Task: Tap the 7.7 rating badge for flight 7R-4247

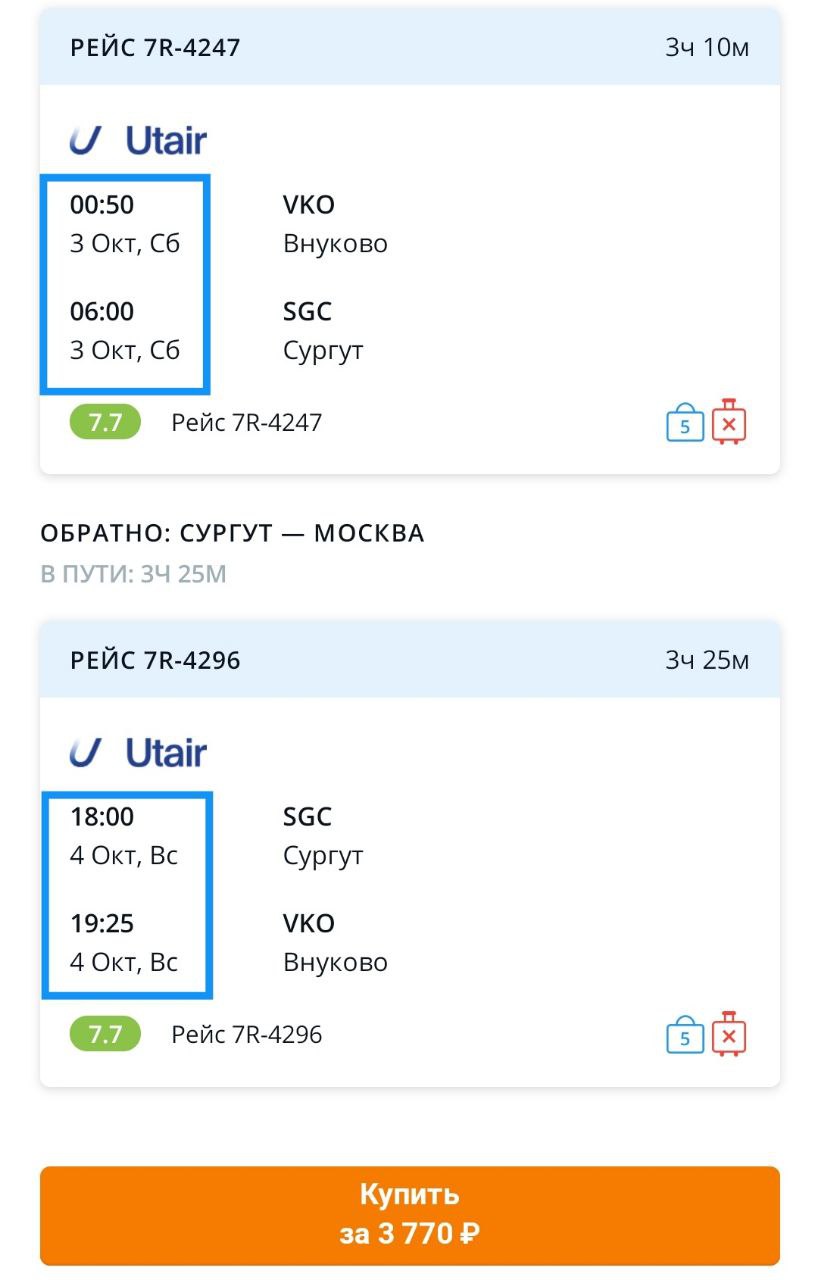Action: (105, 422)
